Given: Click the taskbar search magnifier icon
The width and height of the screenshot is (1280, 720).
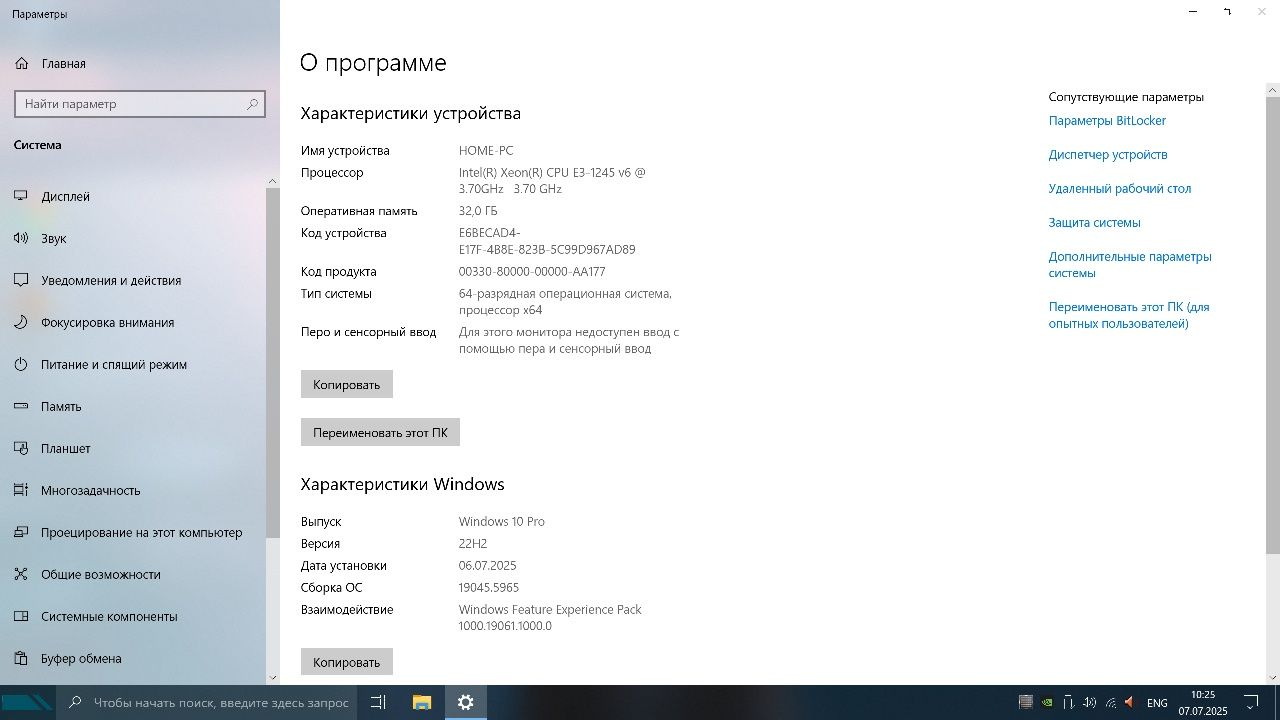Looking at the screenshot, I should [74, 702].
